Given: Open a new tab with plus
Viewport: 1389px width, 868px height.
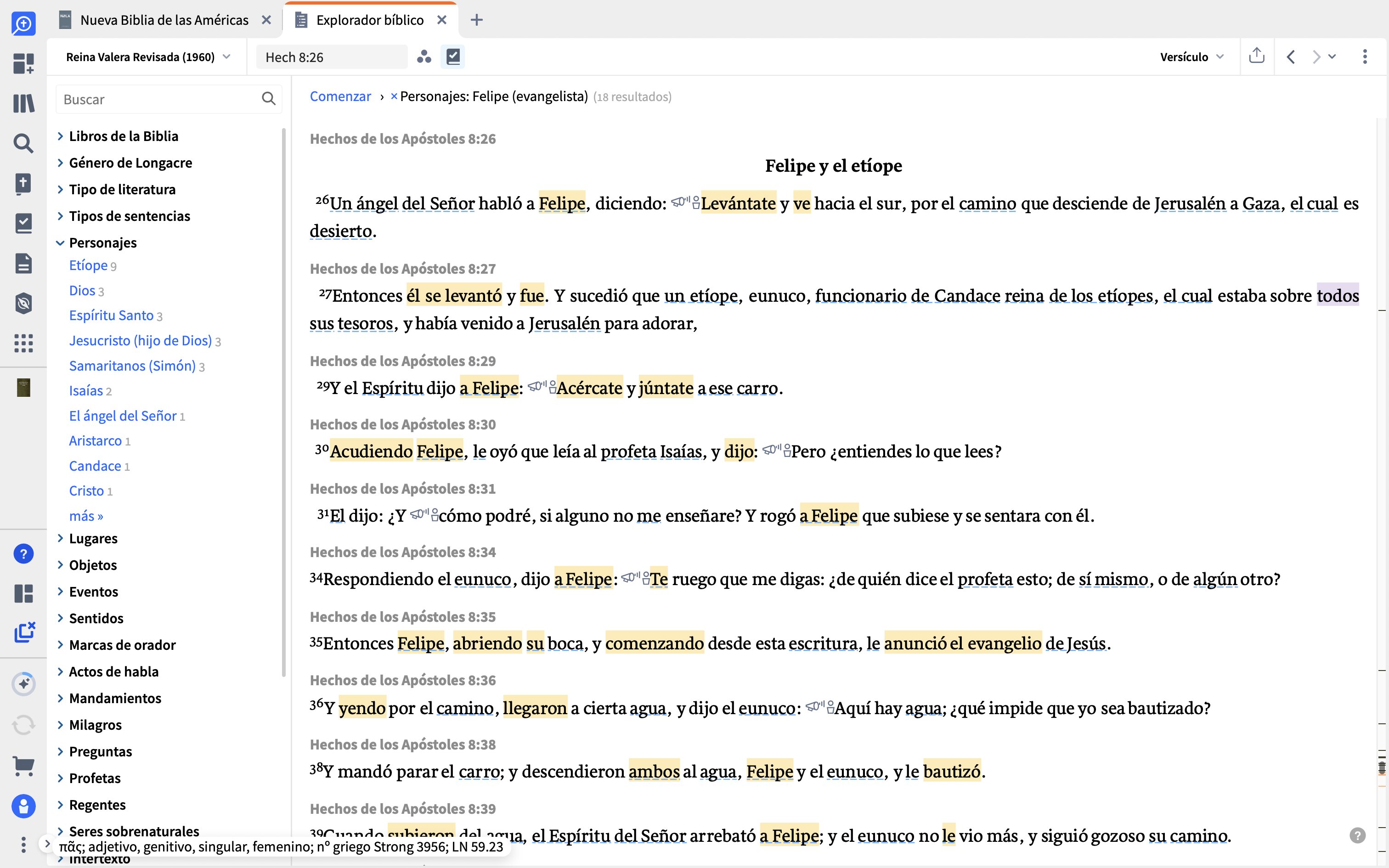Looking at the screenshot, I should [x=476, y=20].
